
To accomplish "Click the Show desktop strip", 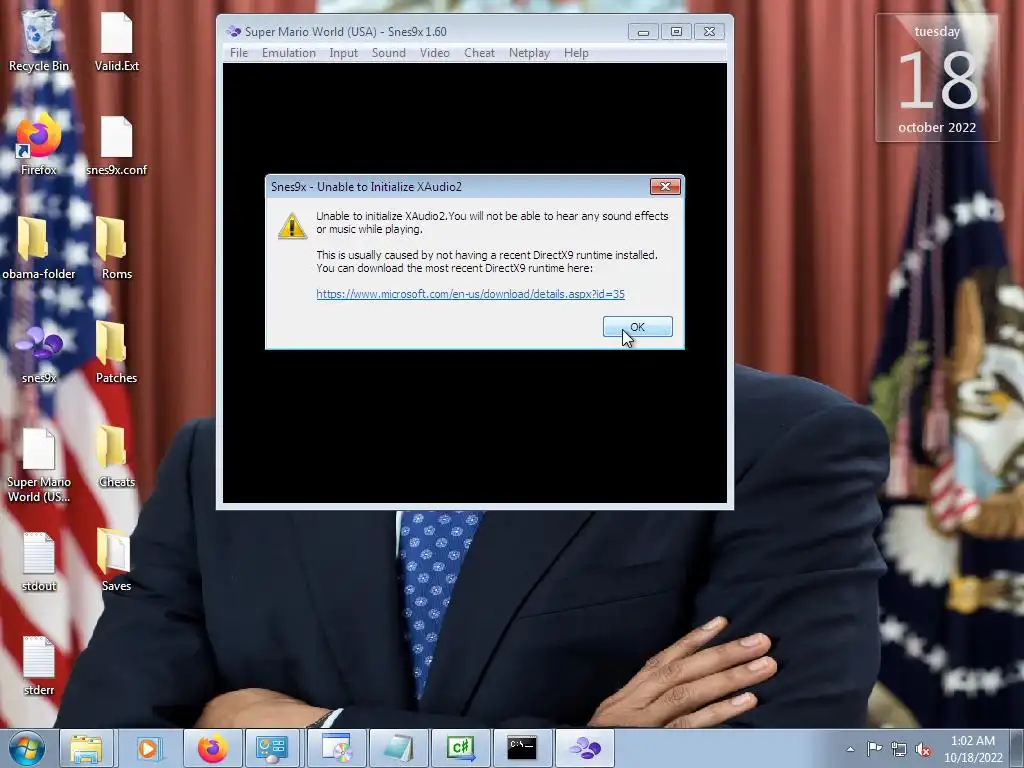I will (1019, 748).
